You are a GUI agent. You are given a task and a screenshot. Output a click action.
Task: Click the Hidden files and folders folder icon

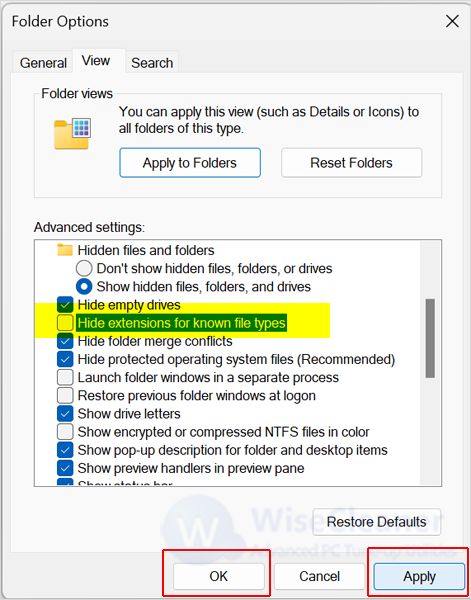[65, 250]
